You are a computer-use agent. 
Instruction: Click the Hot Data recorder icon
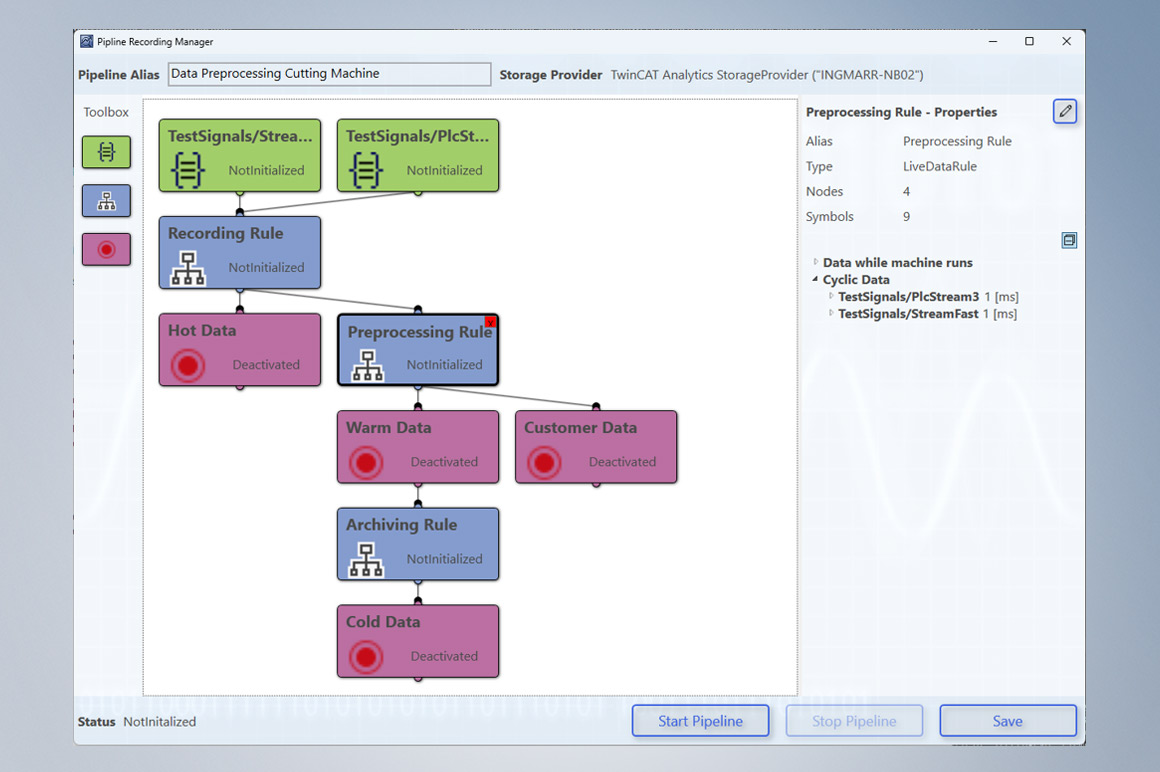(187, 366)
